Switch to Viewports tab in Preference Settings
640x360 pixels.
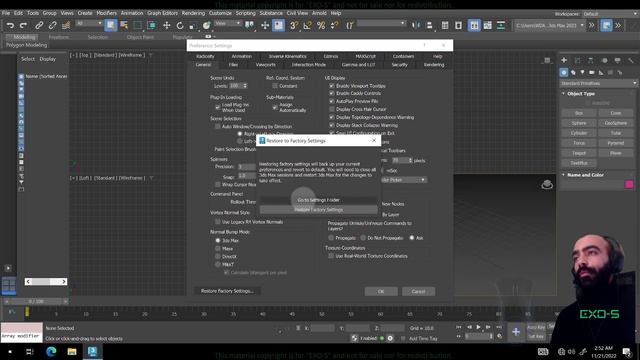coord(265,64)
